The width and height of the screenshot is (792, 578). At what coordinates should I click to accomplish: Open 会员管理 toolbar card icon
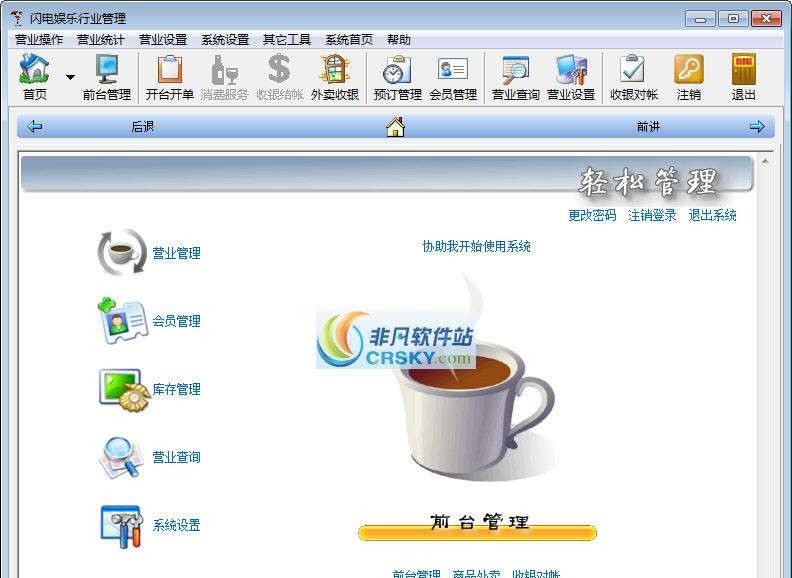tap(453, 68)
